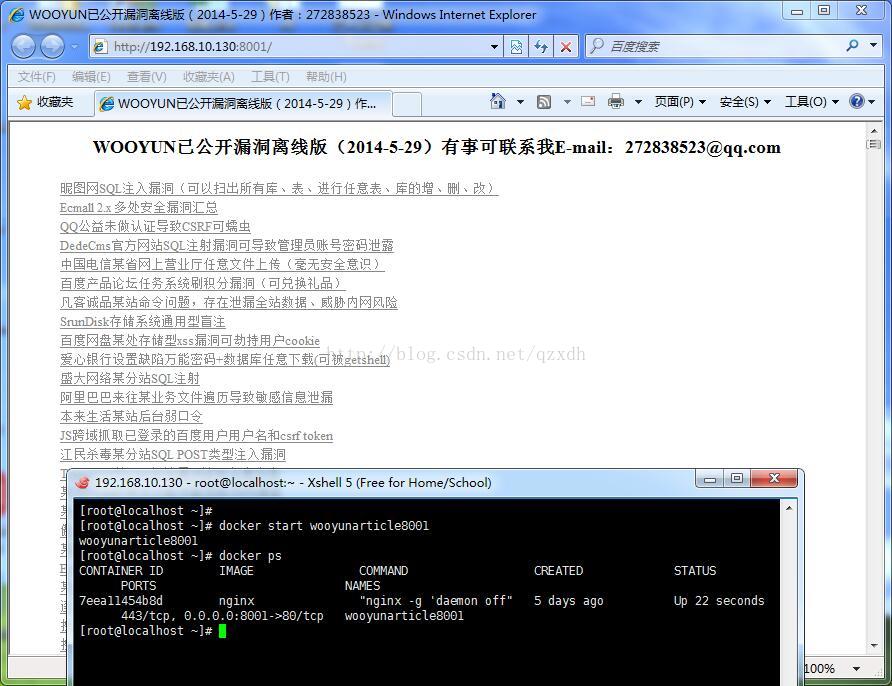
Task: Open the 工具(O) command menu
Action: pyautogui.click(x=812, y=102)
